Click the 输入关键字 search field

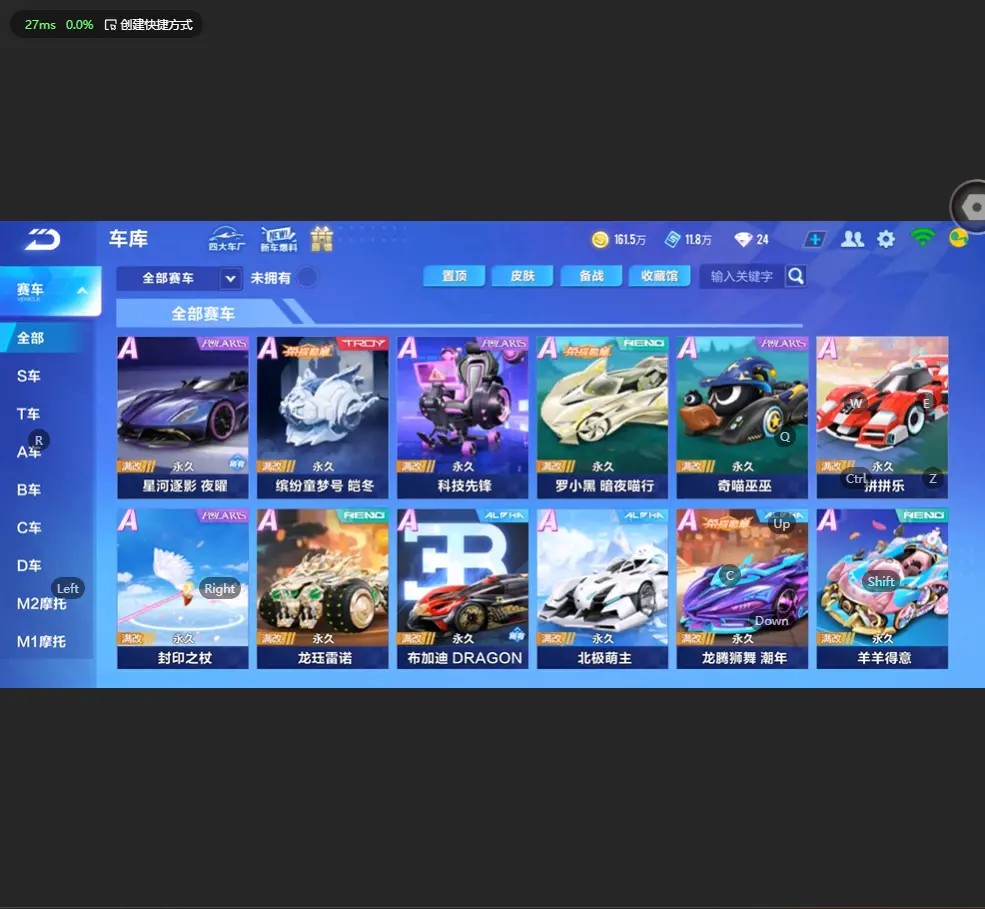click(x=743, y=276)
